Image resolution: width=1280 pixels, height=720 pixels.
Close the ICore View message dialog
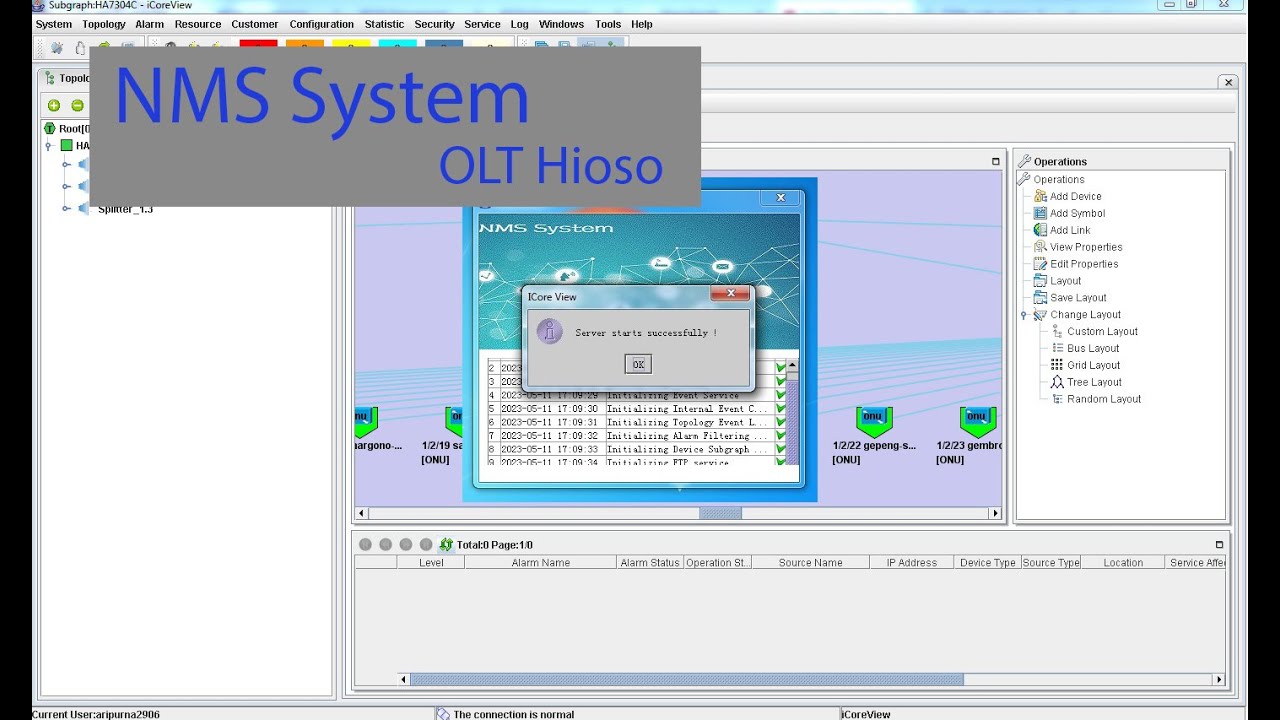point(730,293)
